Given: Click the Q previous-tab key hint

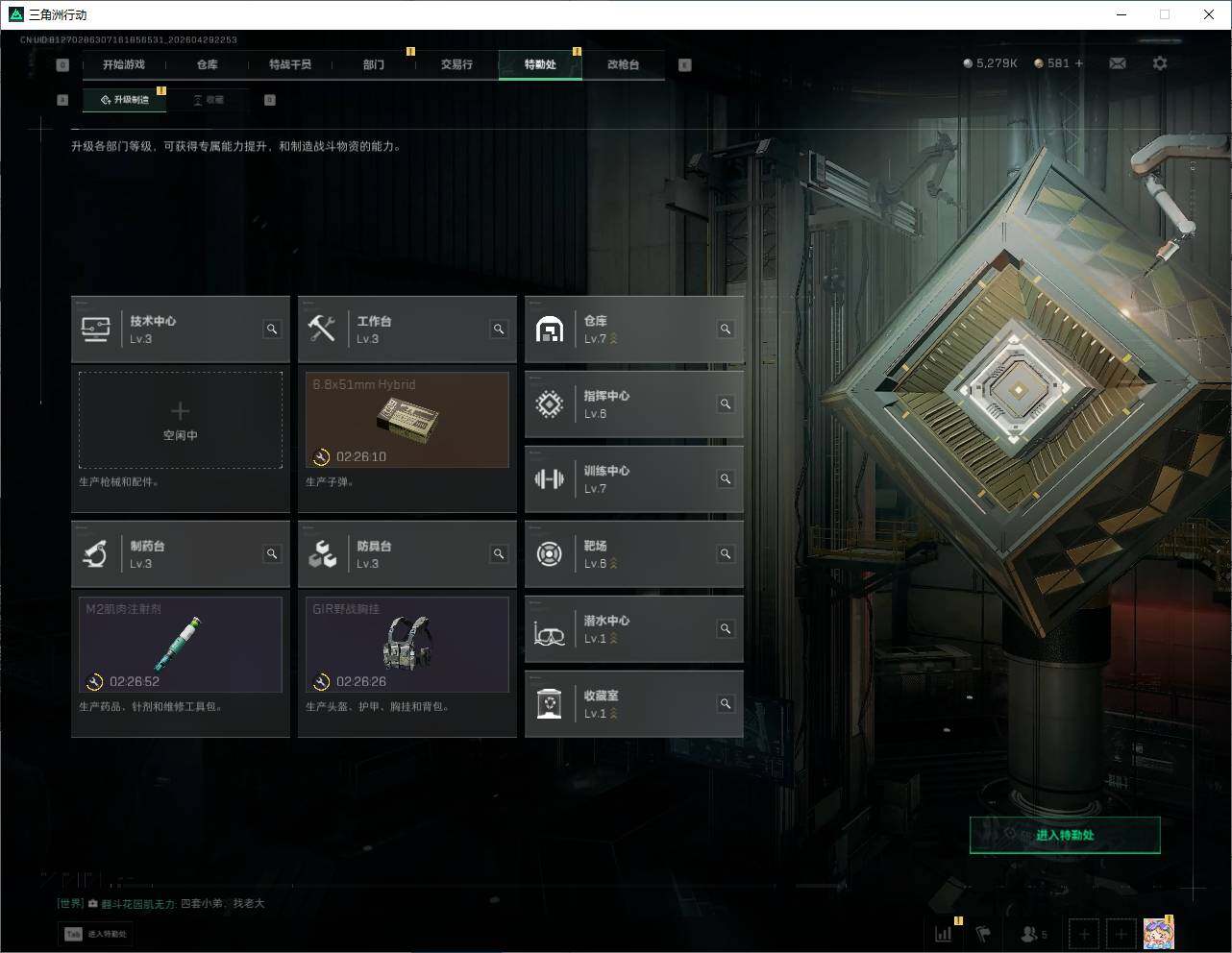Looking at the screenshot, I should coord(62,64).
